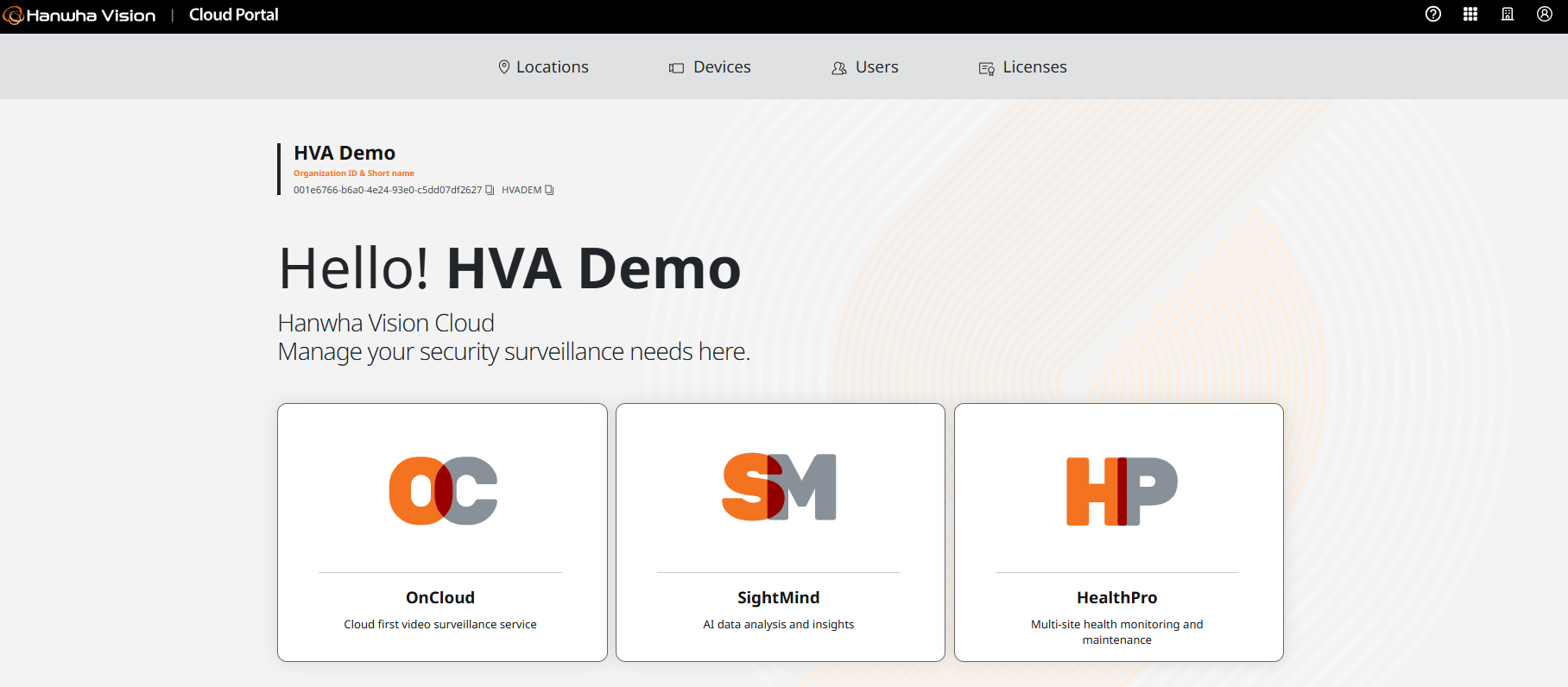Click 'Cloud first video surveillance service' description
Viewport: 1568px width, 687px height.
(440, 624)
